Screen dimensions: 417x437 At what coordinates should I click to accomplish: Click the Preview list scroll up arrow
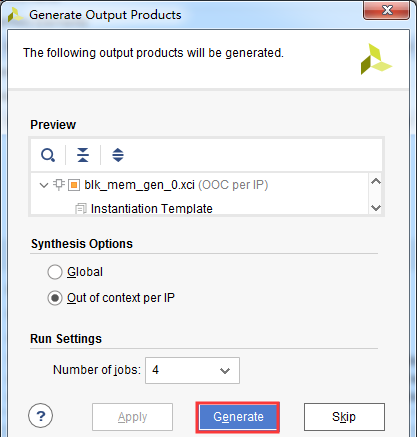(376, 182)
